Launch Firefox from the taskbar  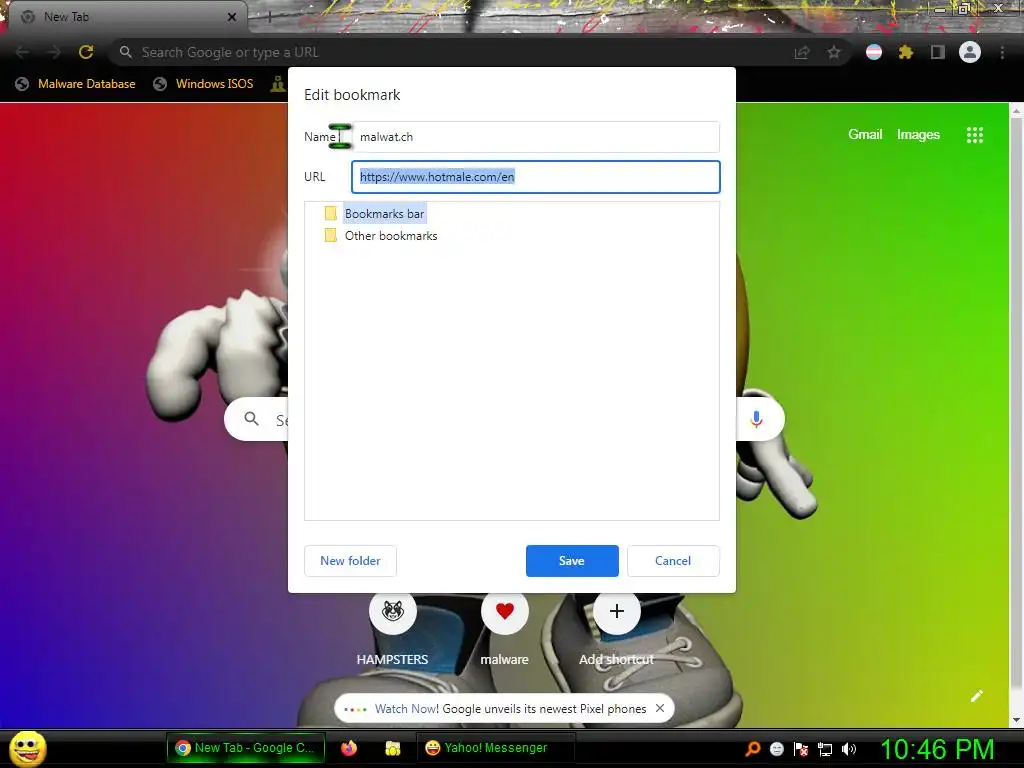349,748
